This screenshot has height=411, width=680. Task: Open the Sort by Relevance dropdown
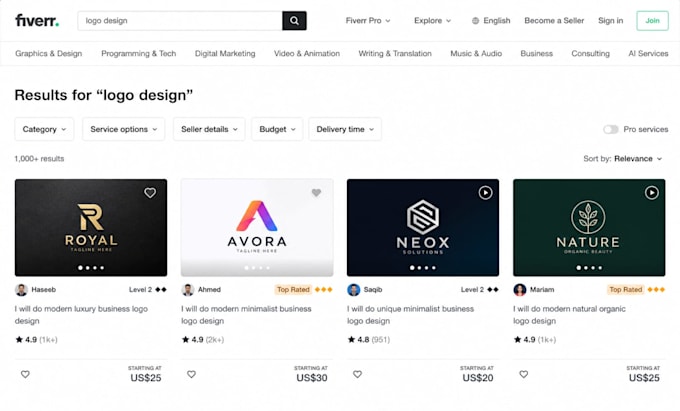(x=623, y=159)
